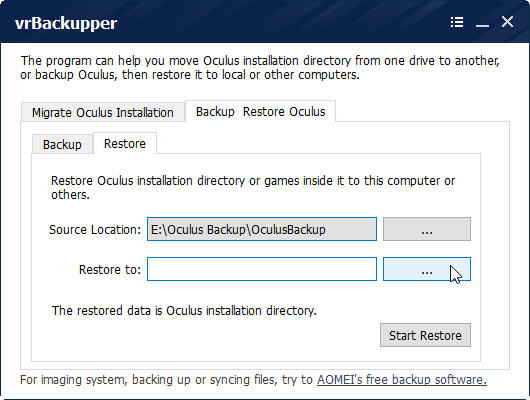
Task: Select the Backup Restore Oculus tab
Action: click(261, 111)
